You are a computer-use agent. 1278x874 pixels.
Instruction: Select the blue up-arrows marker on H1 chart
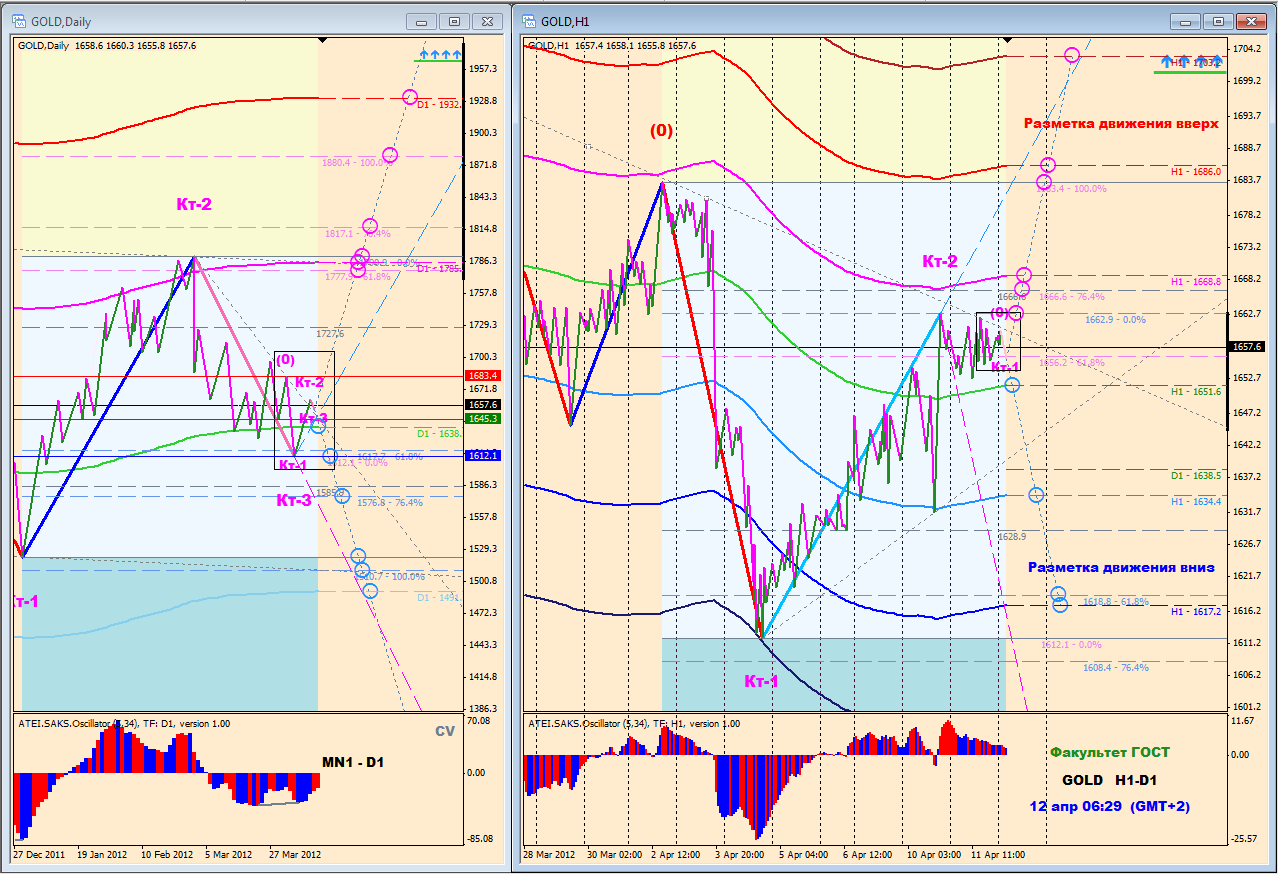tap(1190, 63)
